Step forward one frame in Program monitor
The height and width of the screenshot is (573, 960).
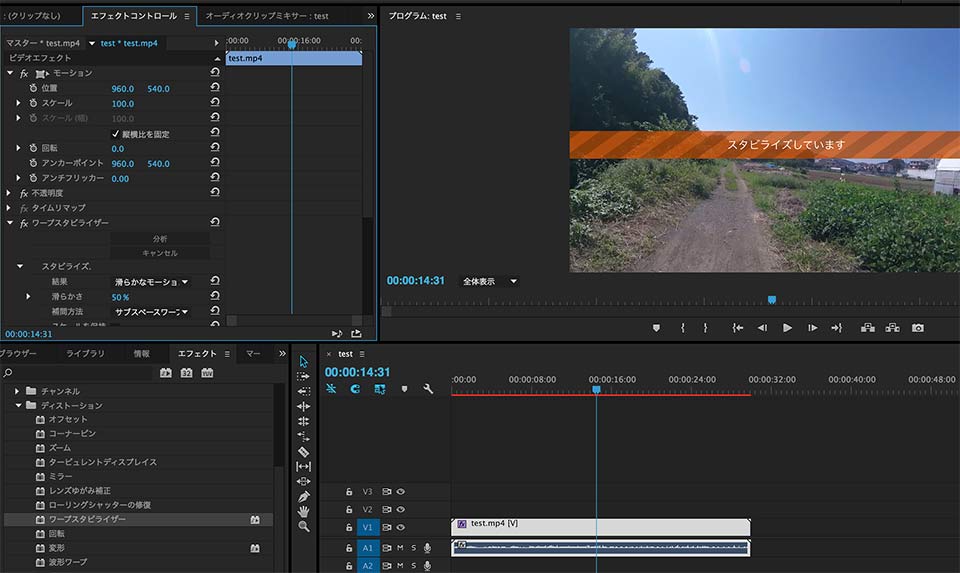click(x=812, y=328)
